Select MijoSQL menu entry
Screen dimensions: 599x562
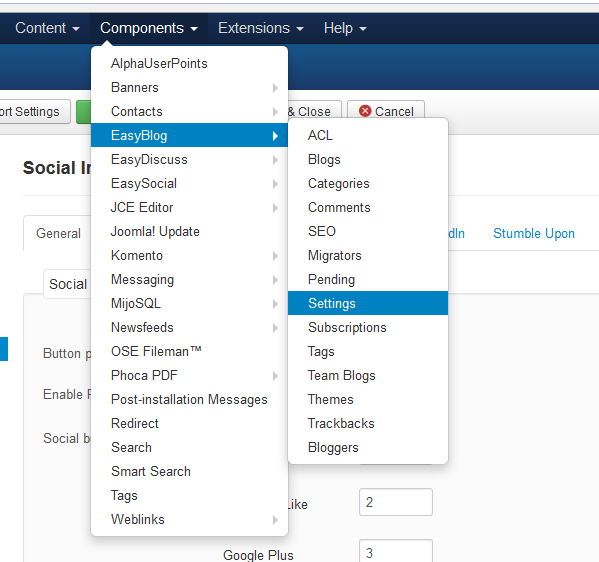[189, 303]
